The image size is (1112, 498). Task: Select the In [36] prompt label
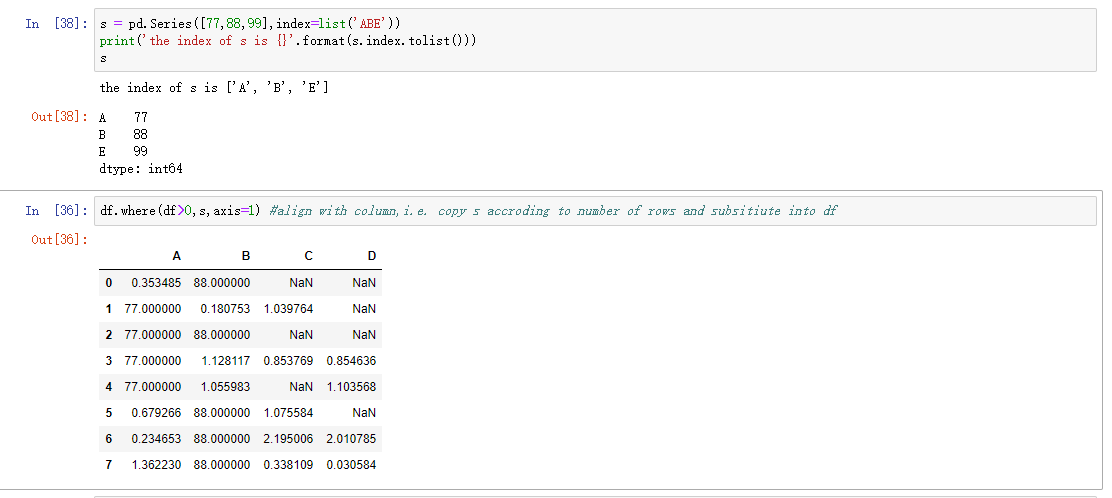click(x=57, y=211)
